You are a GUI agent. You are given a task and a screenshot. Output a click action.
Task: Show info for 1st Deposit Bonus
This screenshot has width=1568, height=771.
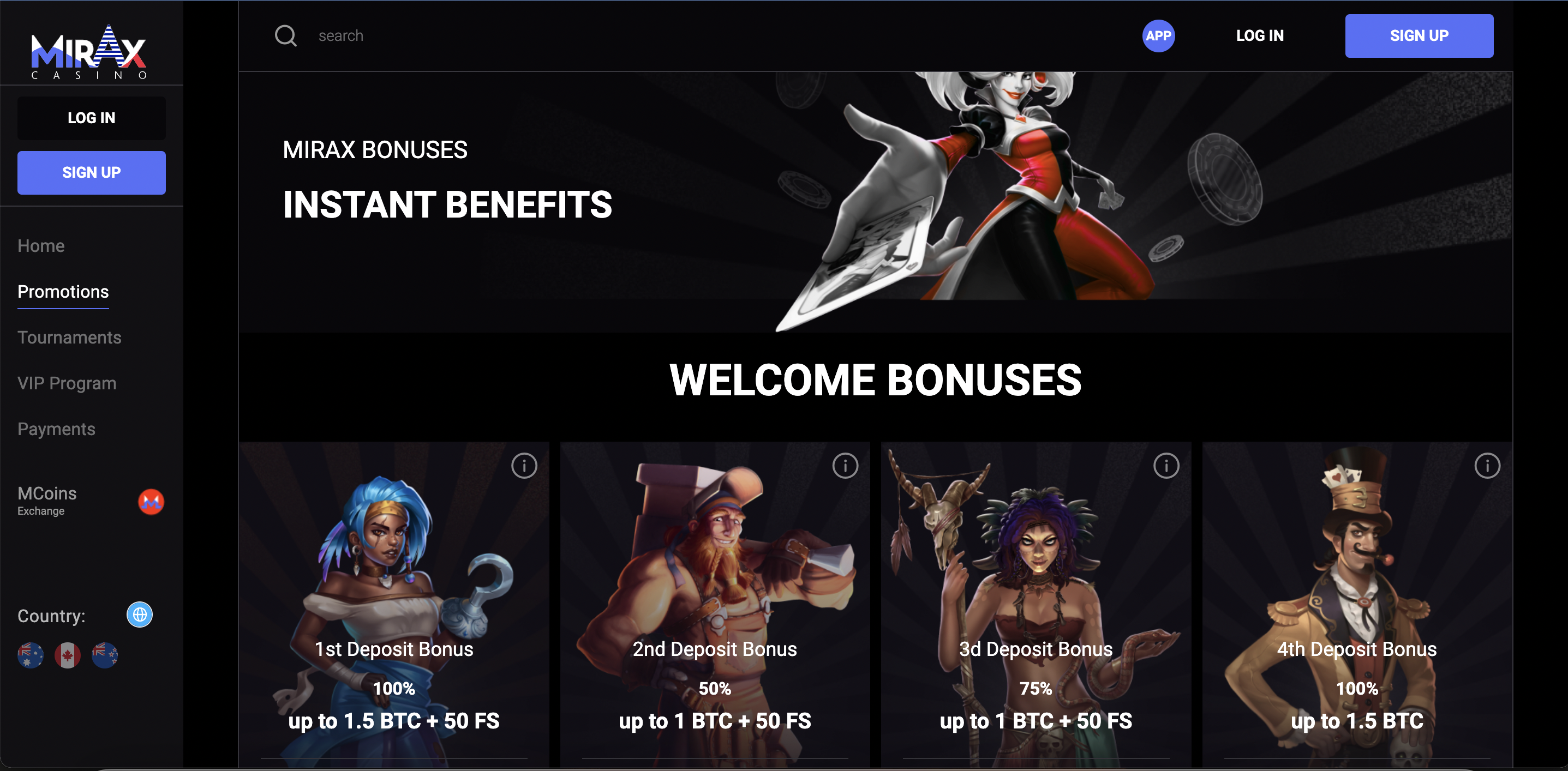(524, 466)
